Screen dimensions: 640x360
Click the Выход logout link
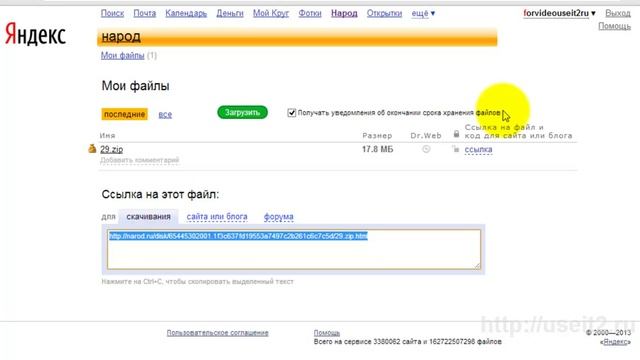(x=618, y=13)
